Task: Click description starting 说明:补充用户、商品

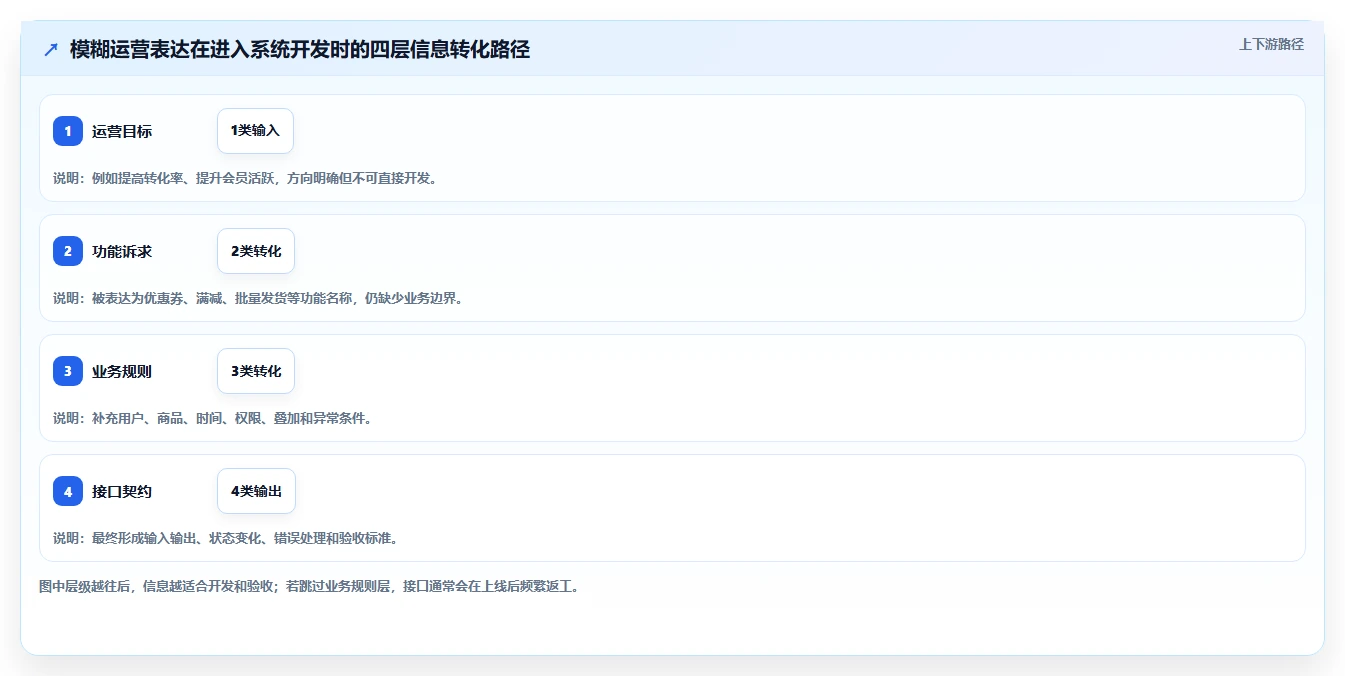Action: 213,418
